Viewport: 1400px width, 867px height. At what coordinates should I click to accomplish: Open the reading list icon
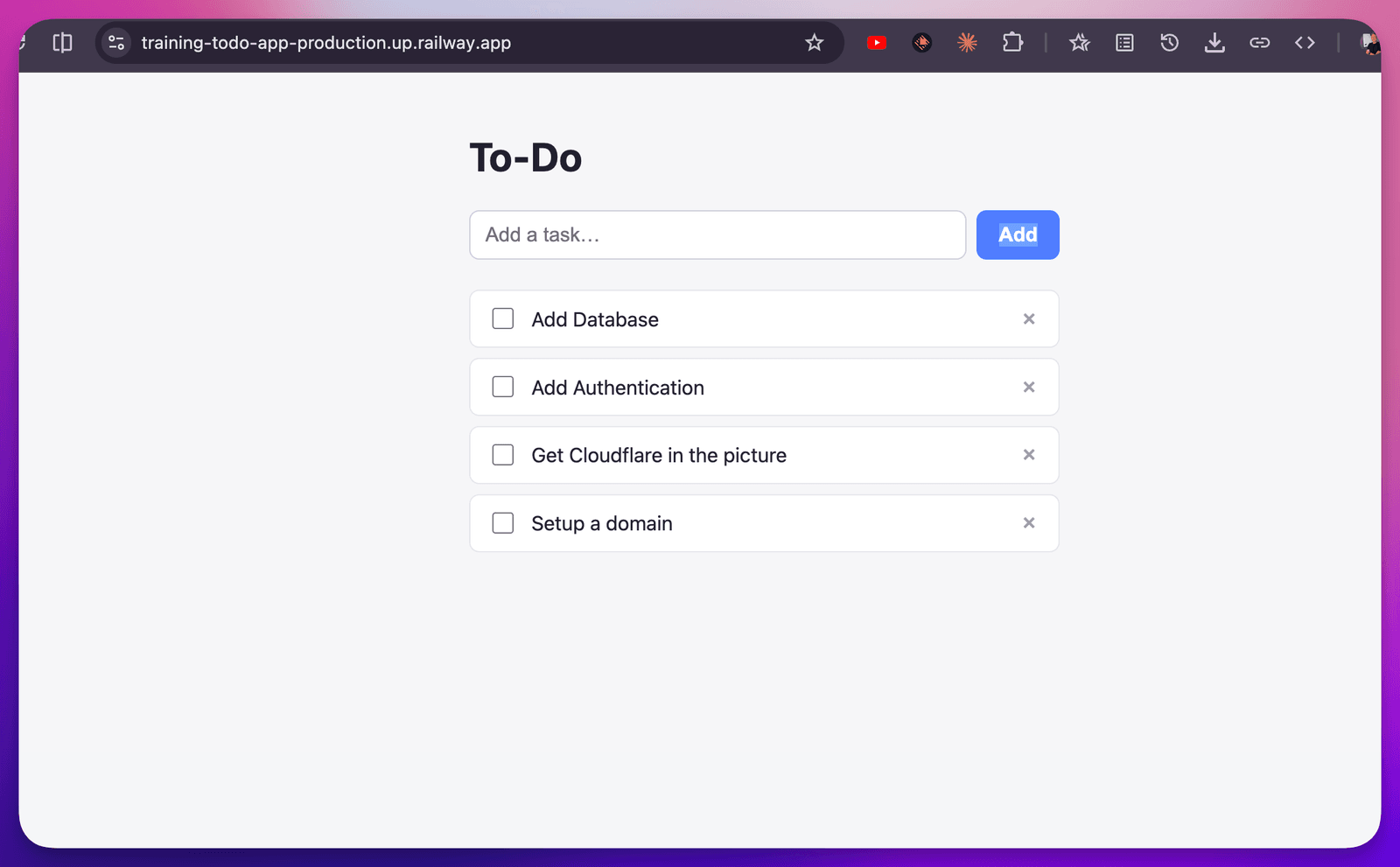pyautogui.click(x=1124, y=42)
